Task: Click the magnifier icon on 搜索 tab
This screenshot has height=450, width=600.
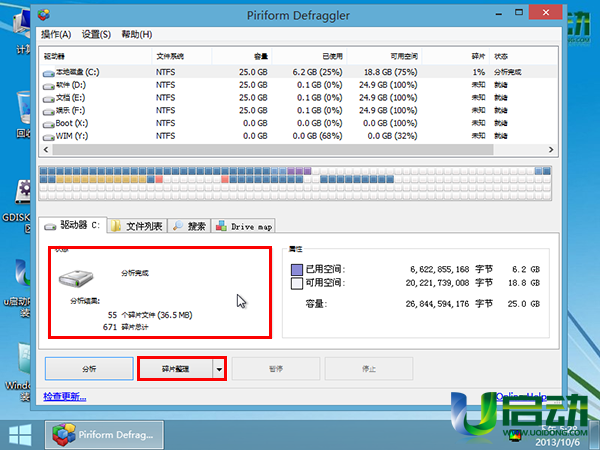Action: click(x=178, y=226)
